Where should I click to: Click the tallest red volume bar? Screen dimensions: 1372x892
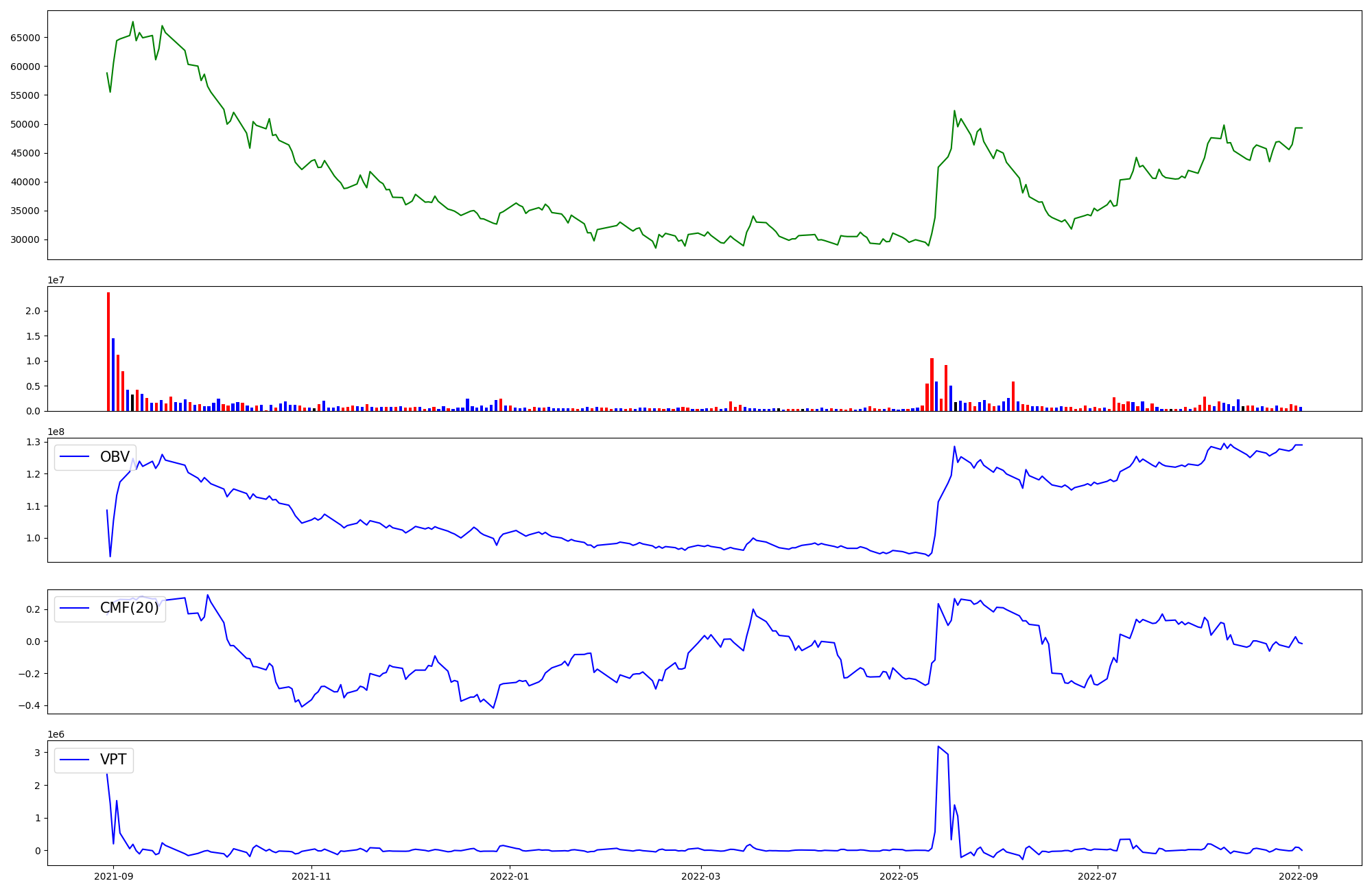pos(108,350)
